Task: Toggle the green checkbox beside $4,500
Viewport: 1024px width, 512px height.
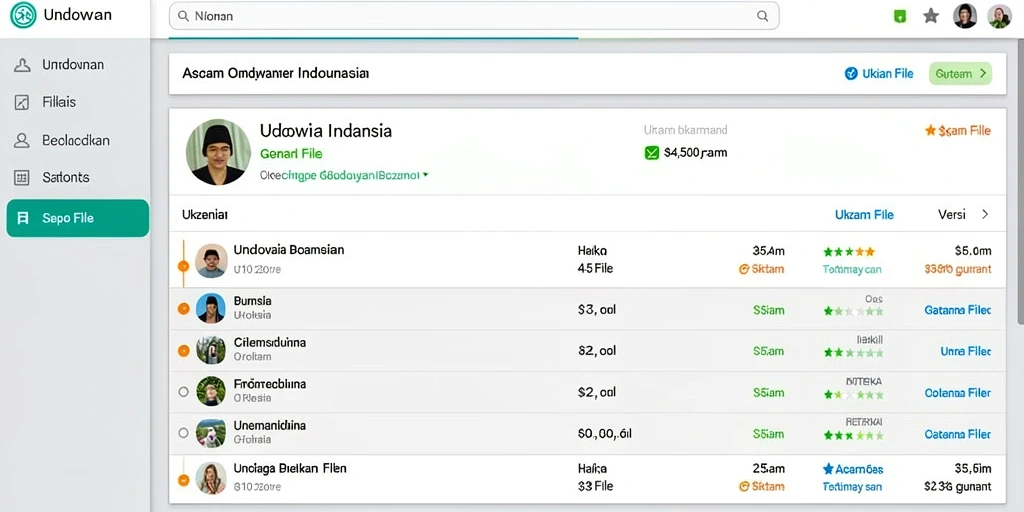Action: 651,153
